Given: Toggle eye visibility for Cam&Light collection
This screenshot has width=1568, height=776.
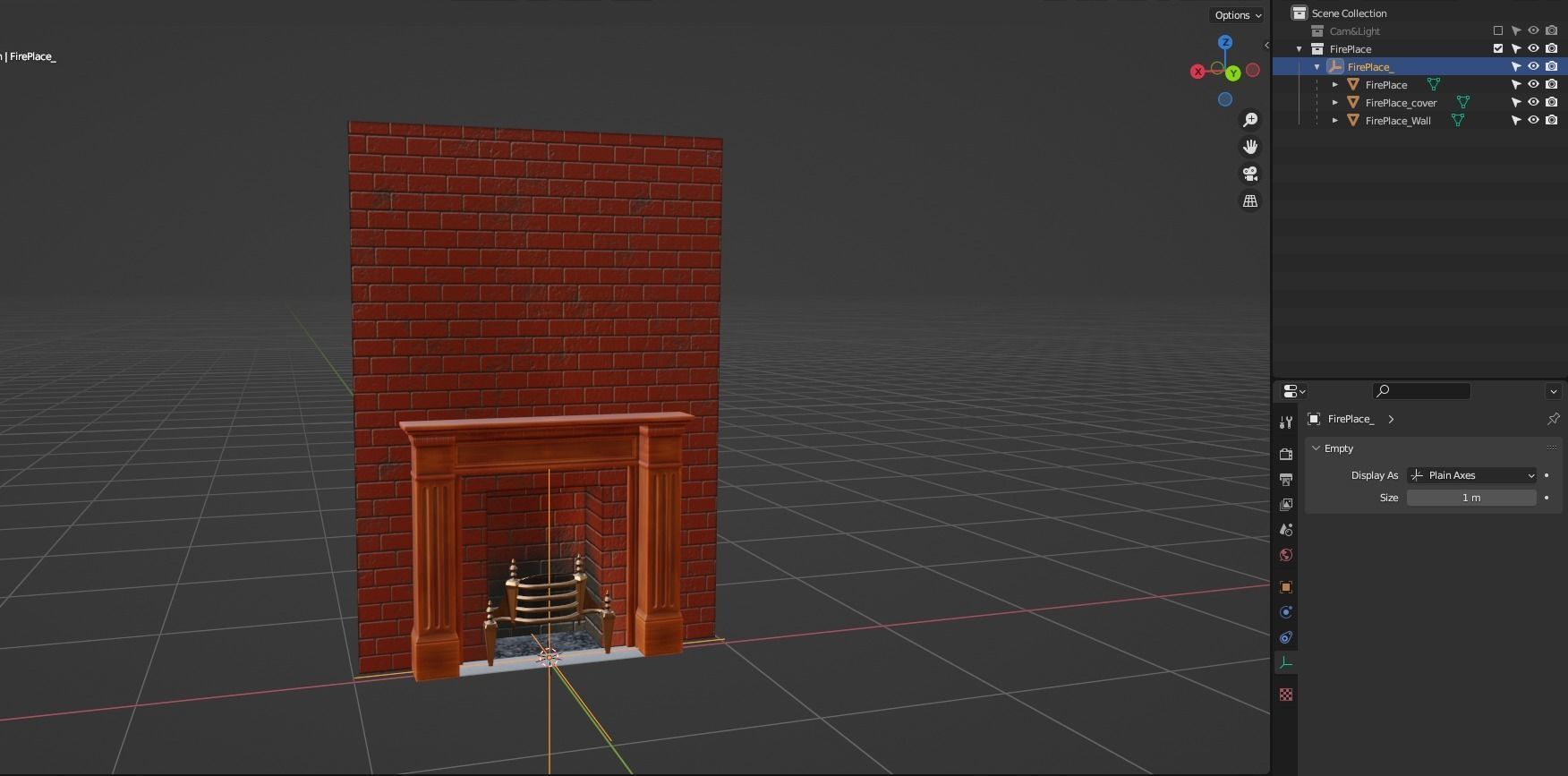Looking at the screenshot, I should click(x=1533, y=30).
